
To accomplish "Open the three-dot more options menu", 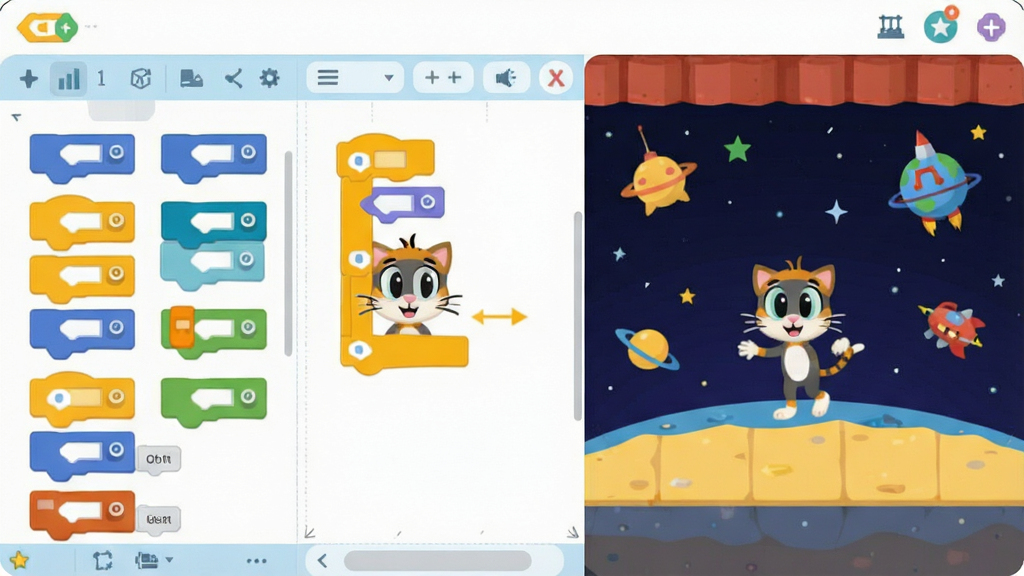I will (257, 560).
